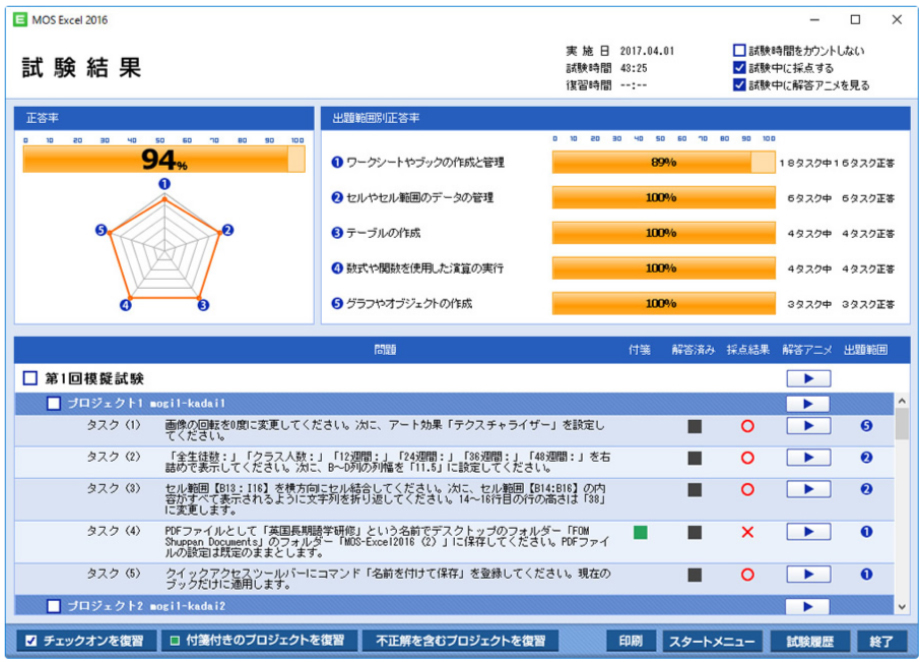Viewport: 923px width, 662px height.
Task: Click node 1 on the radar chart
Action: tap(164, 184)
